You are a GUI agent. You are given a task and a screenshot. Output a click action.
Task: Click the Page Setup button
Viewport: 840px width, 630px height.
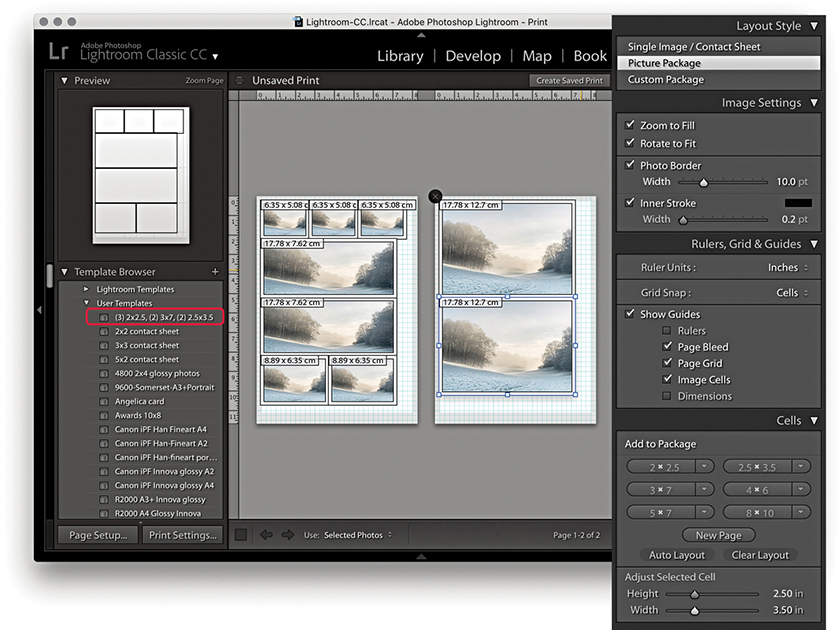[98, 535]
